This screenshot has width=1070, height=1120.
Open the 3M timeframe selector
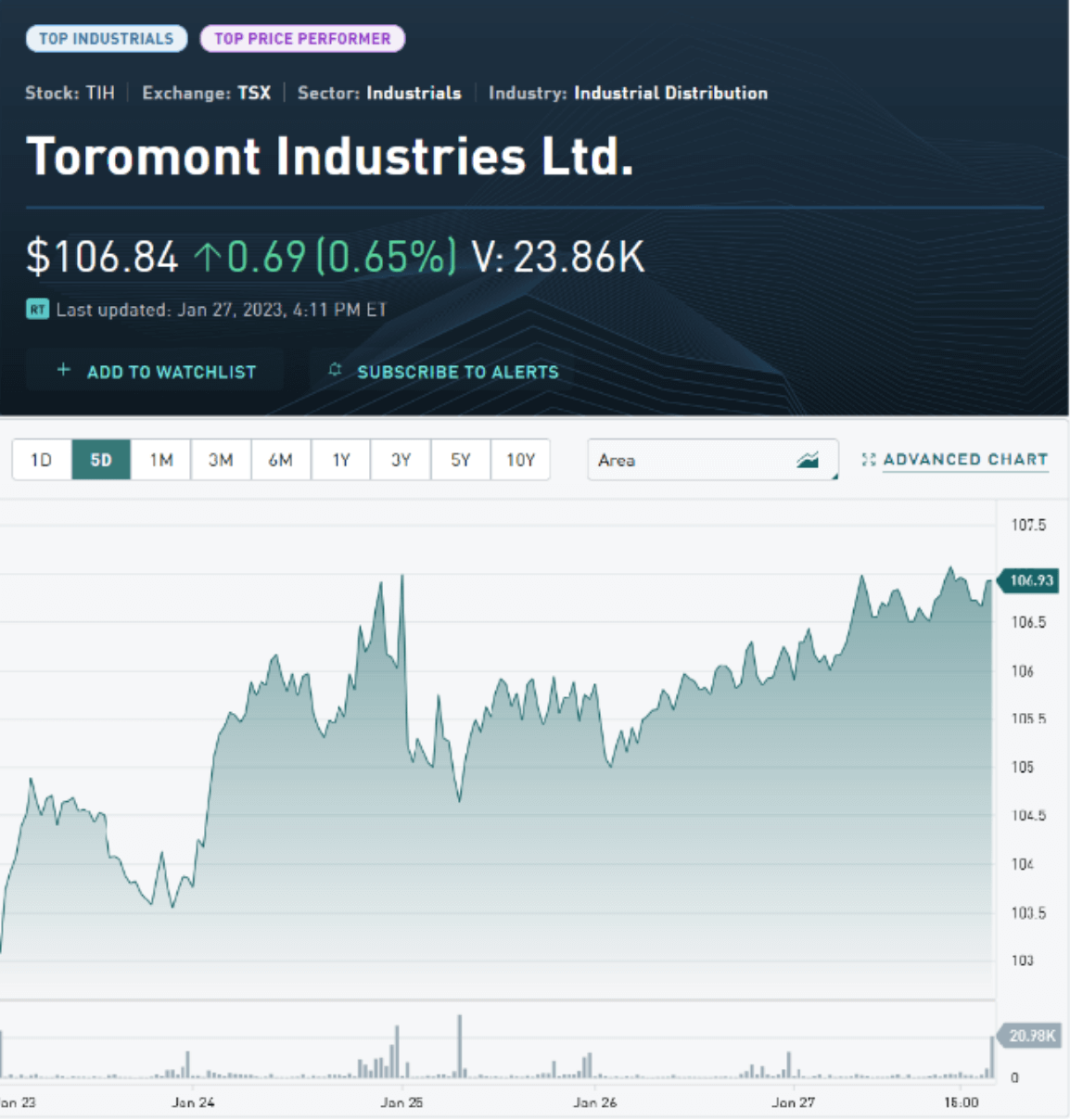[221, 459]
